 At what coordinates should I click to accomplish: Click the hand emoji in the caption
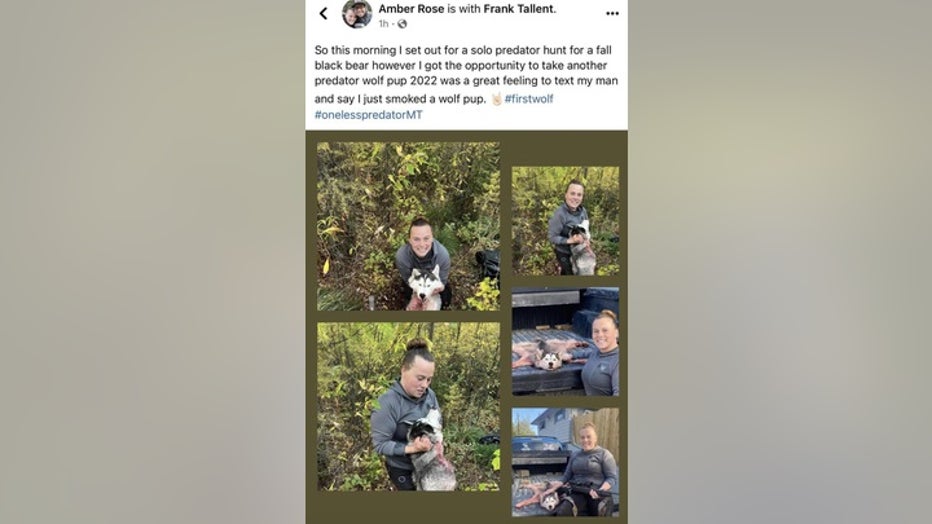pyautogui.click(x=497, y=99)
